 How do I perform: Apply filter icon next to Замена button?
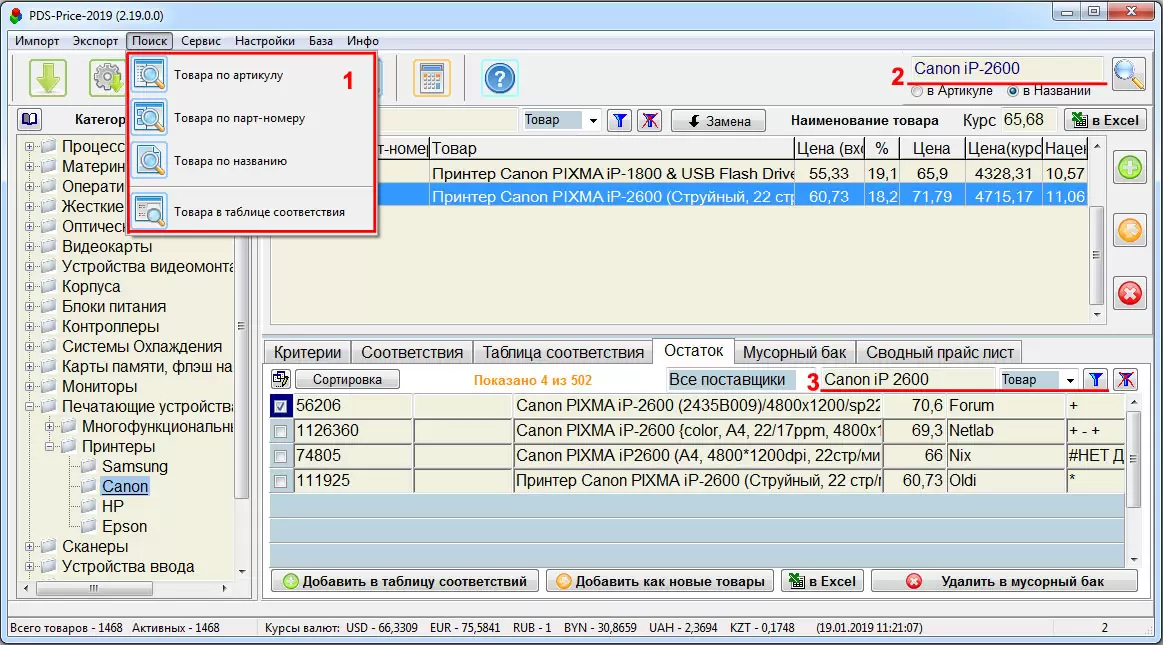[x=620, y=121]
